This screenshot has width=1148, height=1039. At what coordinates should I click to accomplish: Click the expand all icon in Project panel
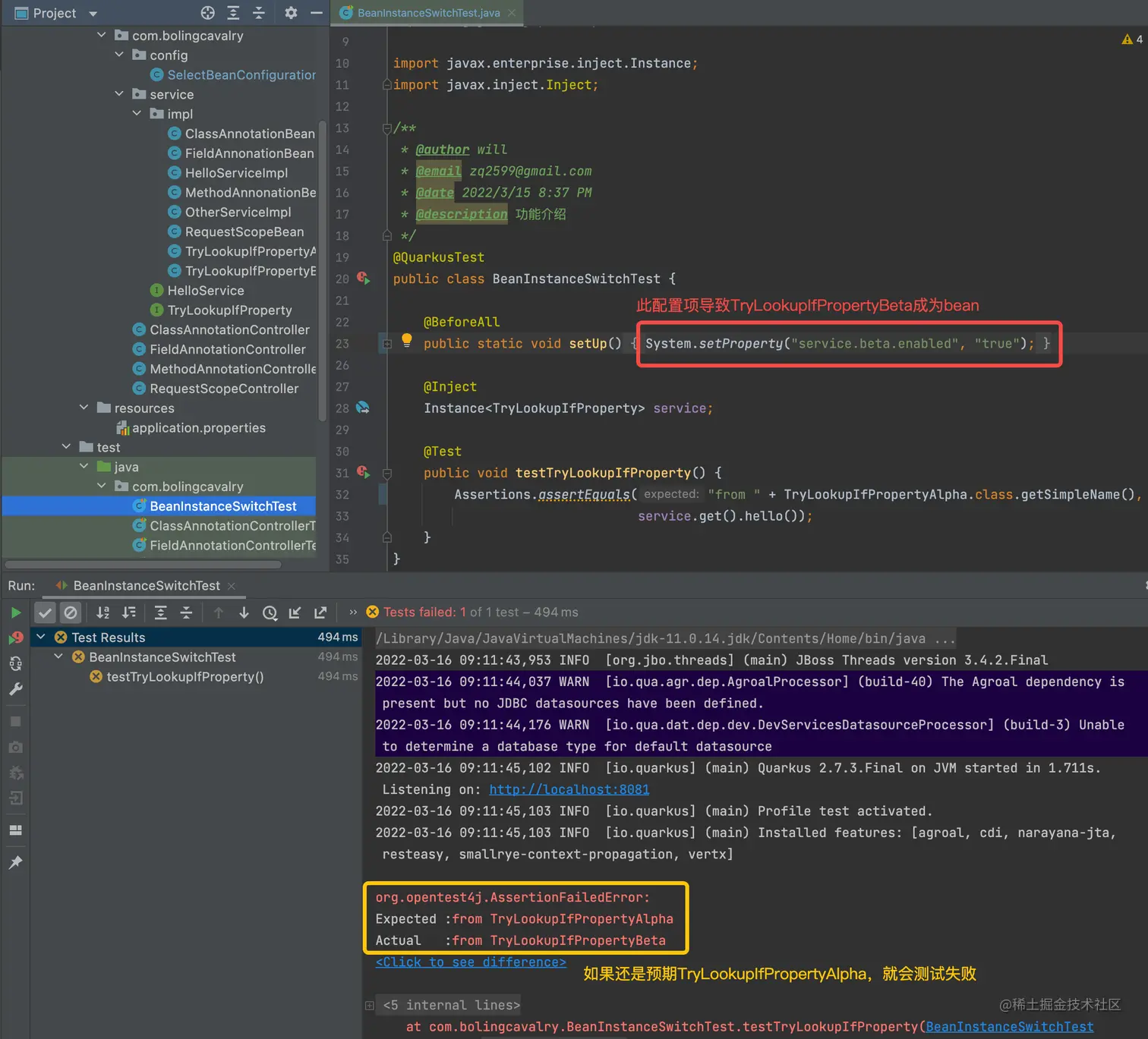233,13
